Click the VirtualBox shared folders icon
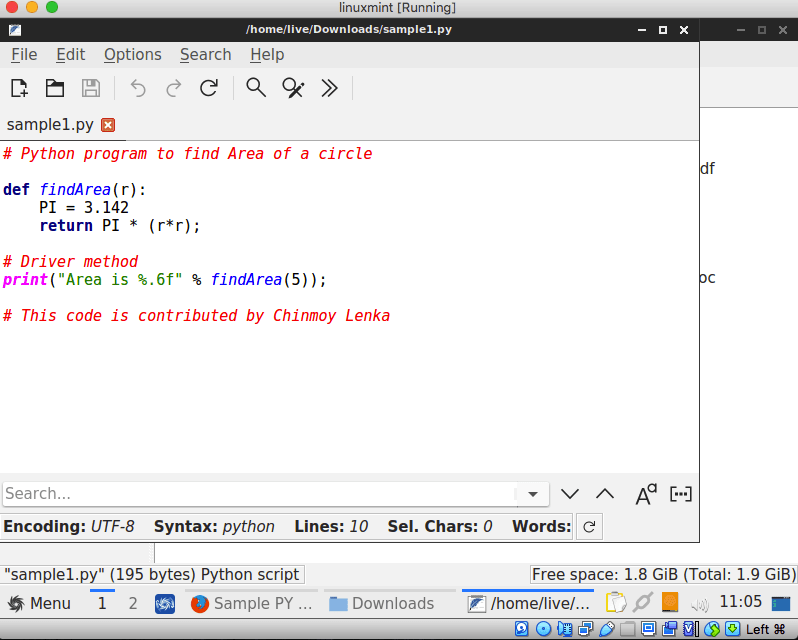Screen dimensions: 798x640 coord(628,629)
